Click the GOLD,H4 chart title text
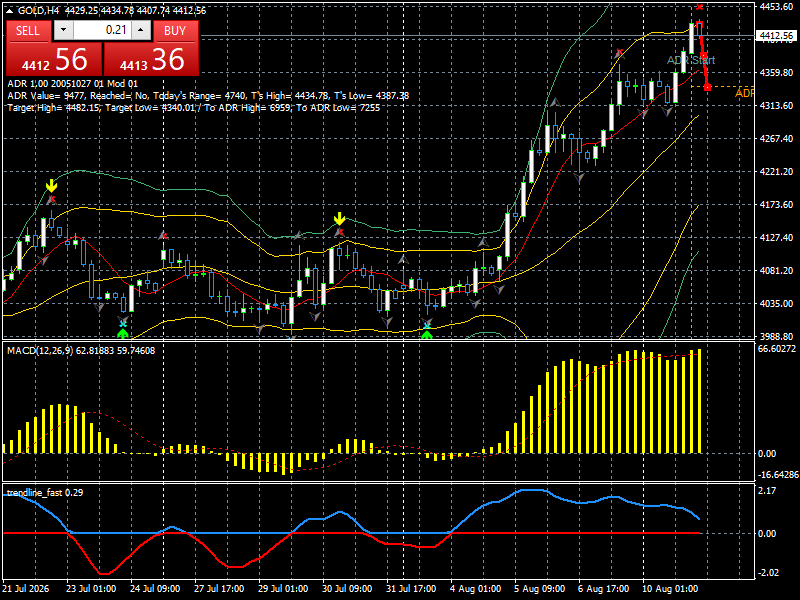Image resolution: width=800 pixels, height=600 pixels. [x=39, y=10]
